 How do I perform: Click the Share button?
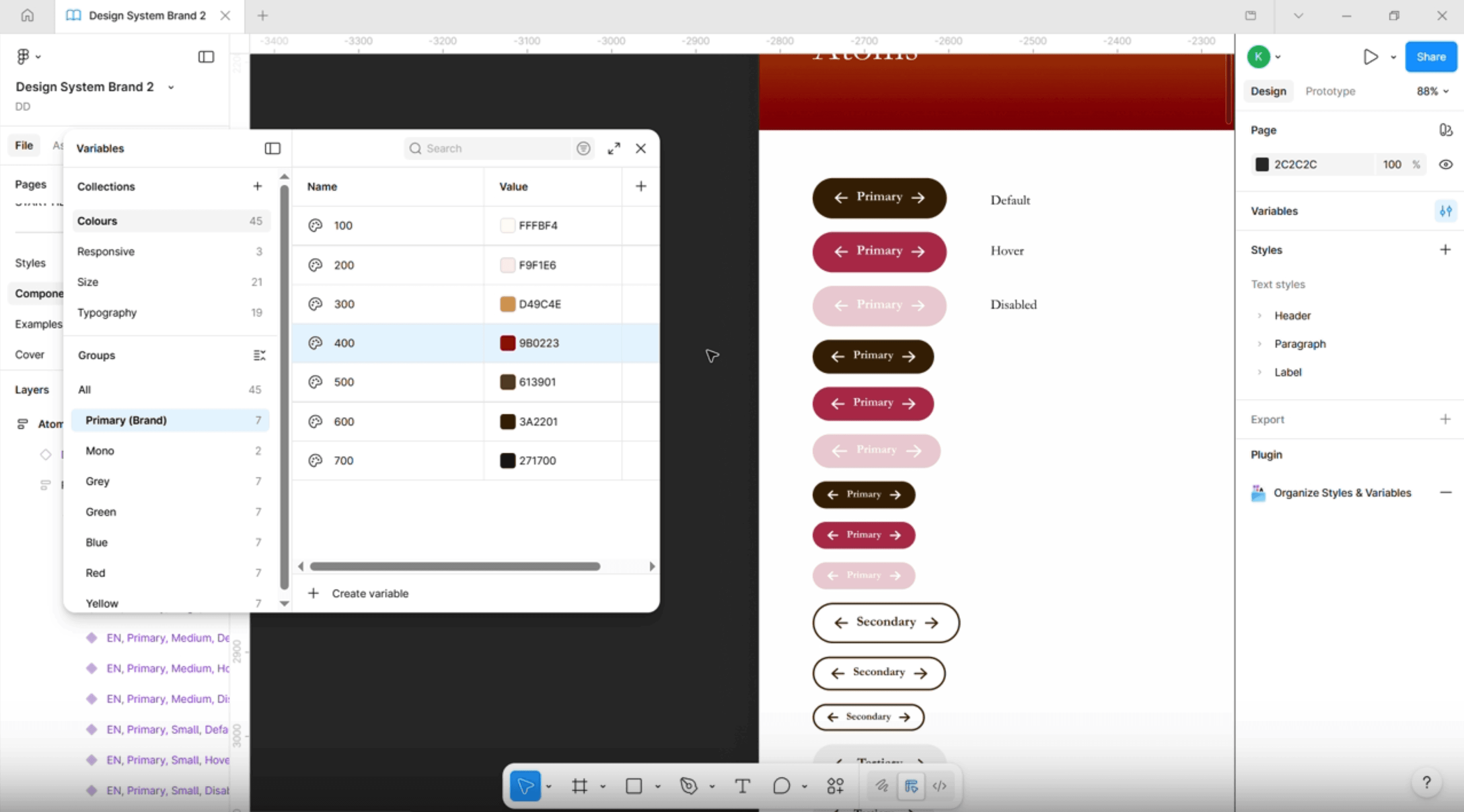[x=1431, y=57]
